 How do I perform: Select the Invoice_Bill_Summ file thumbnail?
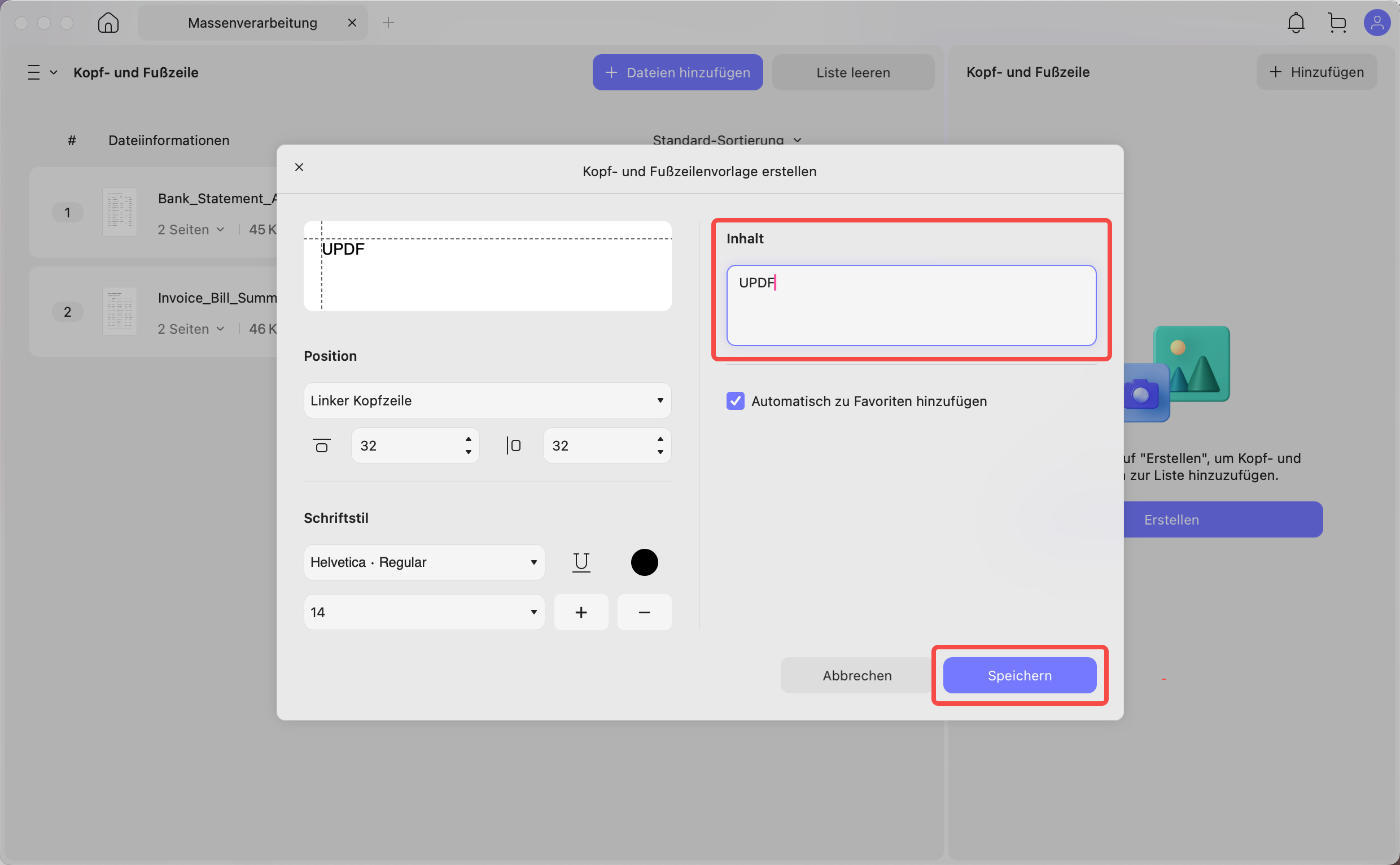(120, 311)
